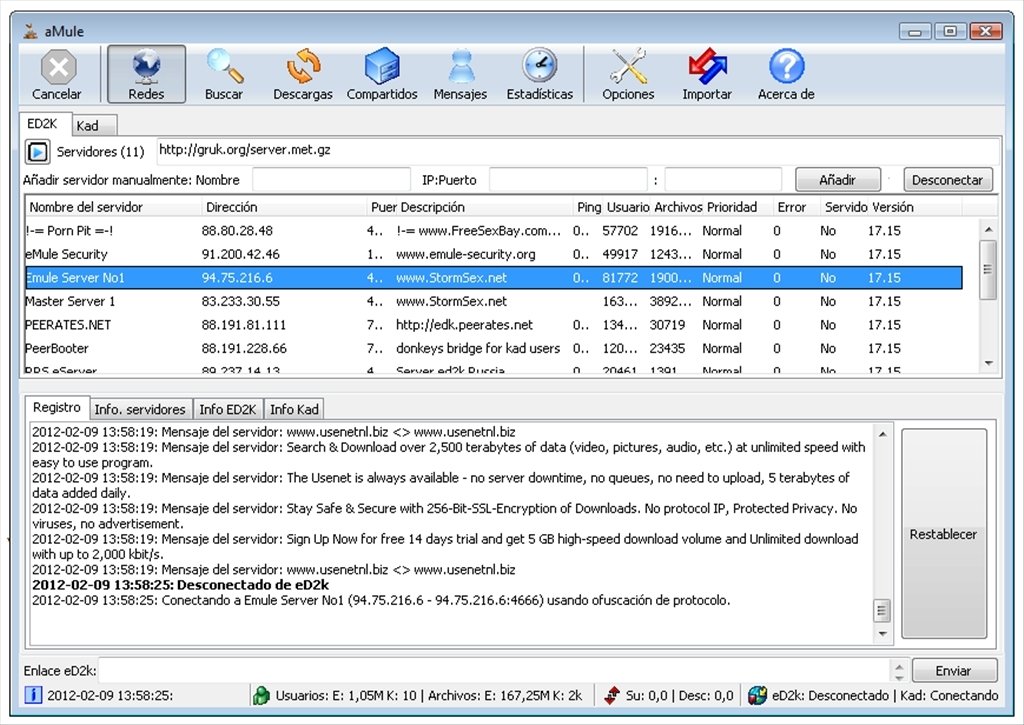
Task: Click the Importar toolbar icon
Action: pos(707,74)
